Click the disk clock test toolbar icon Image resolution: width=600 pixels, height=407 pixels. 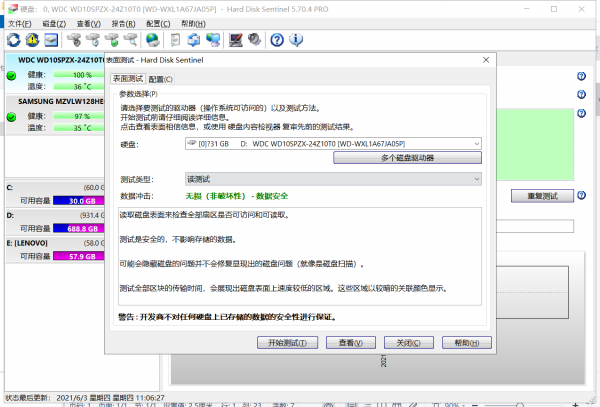click(x=93, y=40)
